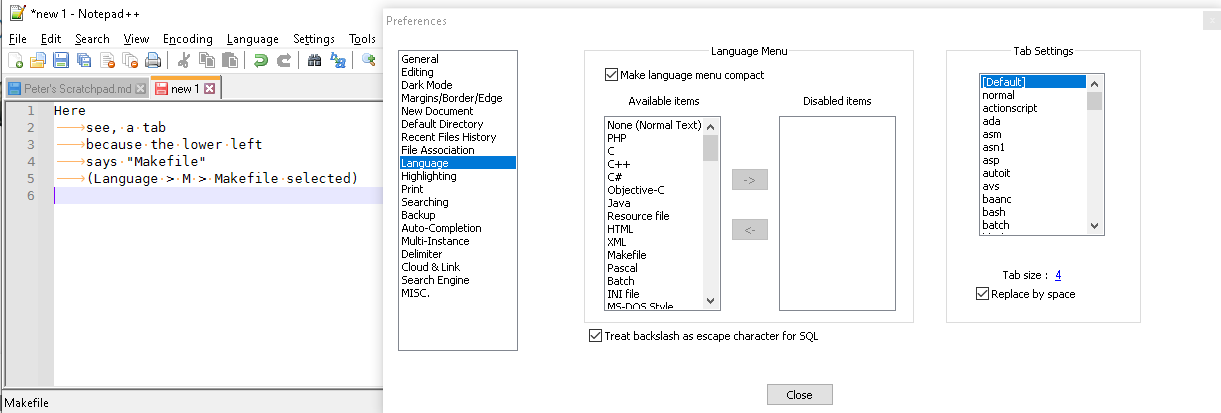Click the New file toolbar icon
Image resolution: width=1221 pixels, height=413 pixels.
pos(15,60)
